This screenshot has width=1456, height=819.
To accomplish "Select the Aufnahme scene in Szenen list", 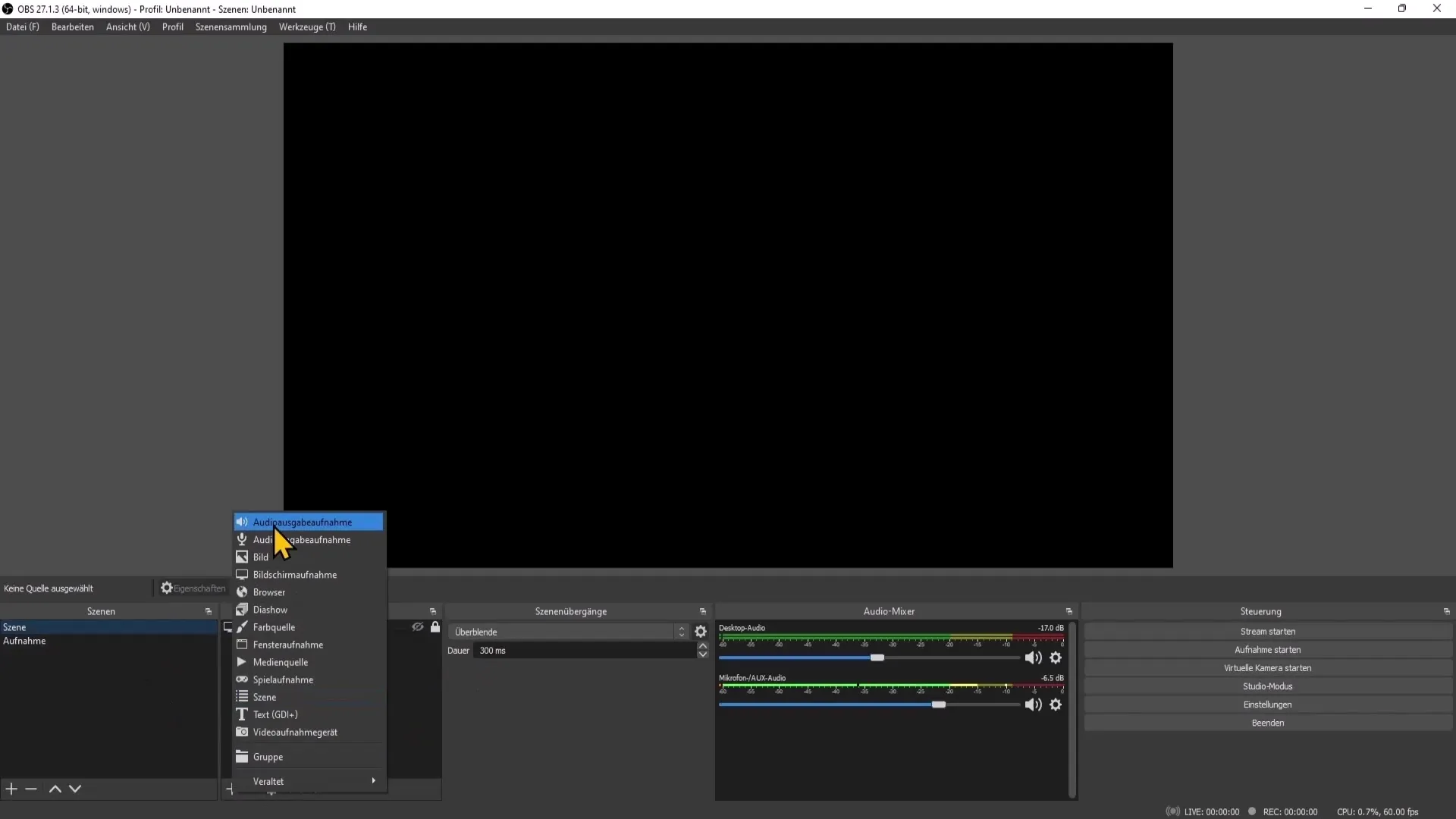I will tap(108, 641).
